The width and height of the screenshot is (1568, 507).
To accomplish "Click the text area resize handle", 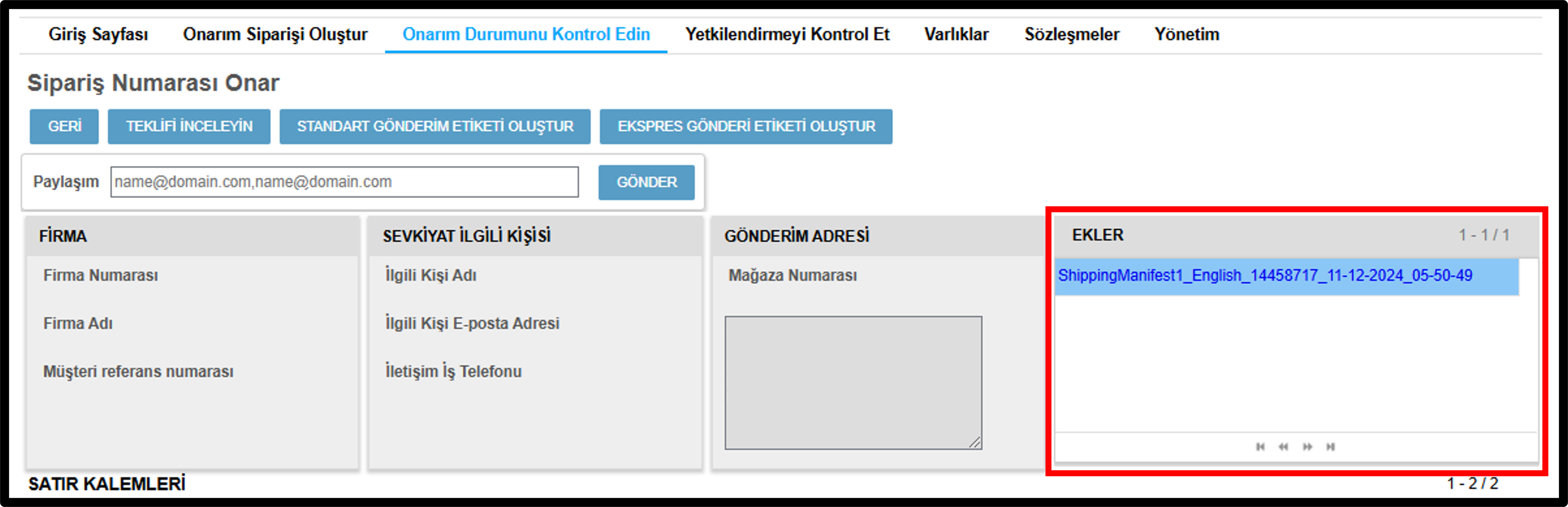I will pyautogui.click(x=975, y=443).
